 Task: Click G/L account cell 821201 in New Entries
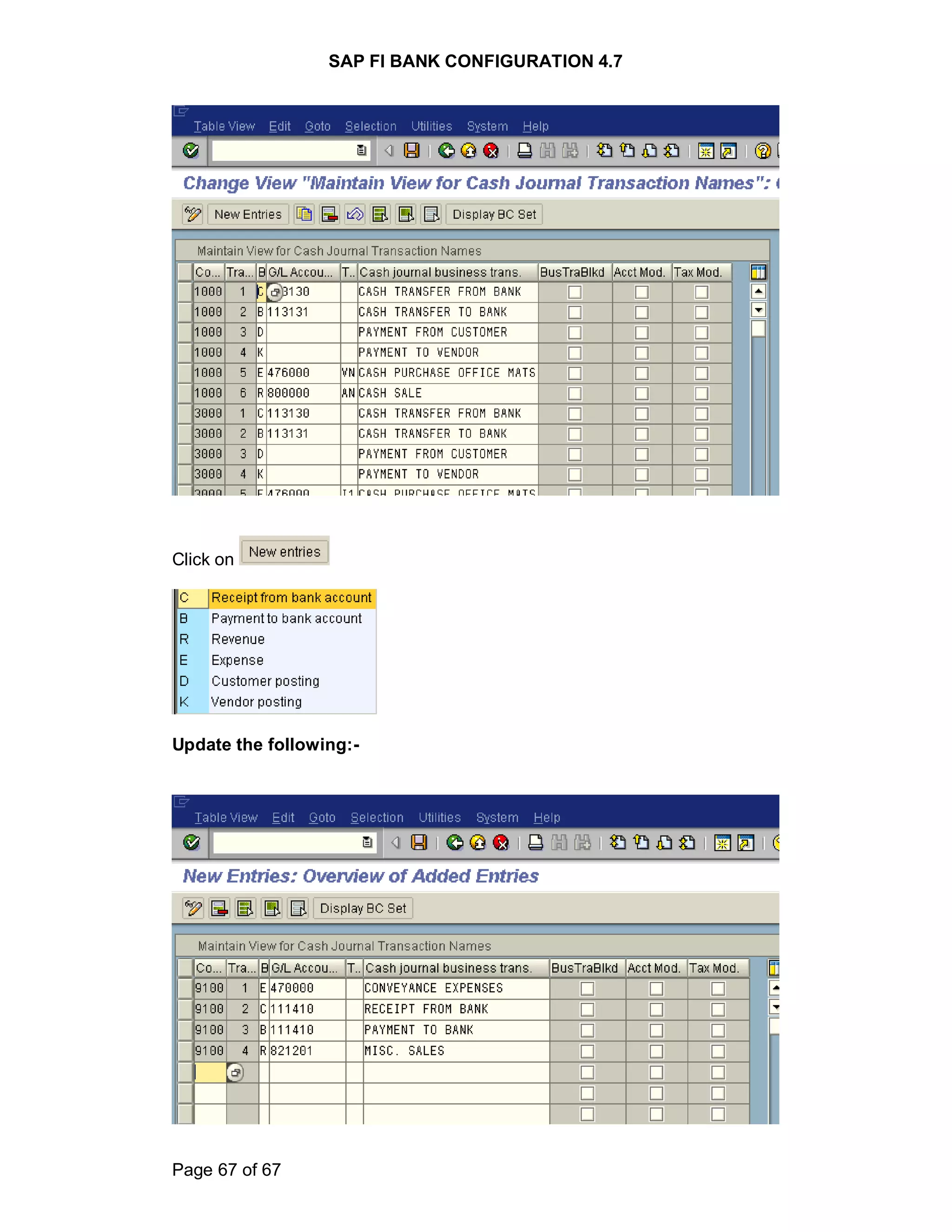point(307,1051)
